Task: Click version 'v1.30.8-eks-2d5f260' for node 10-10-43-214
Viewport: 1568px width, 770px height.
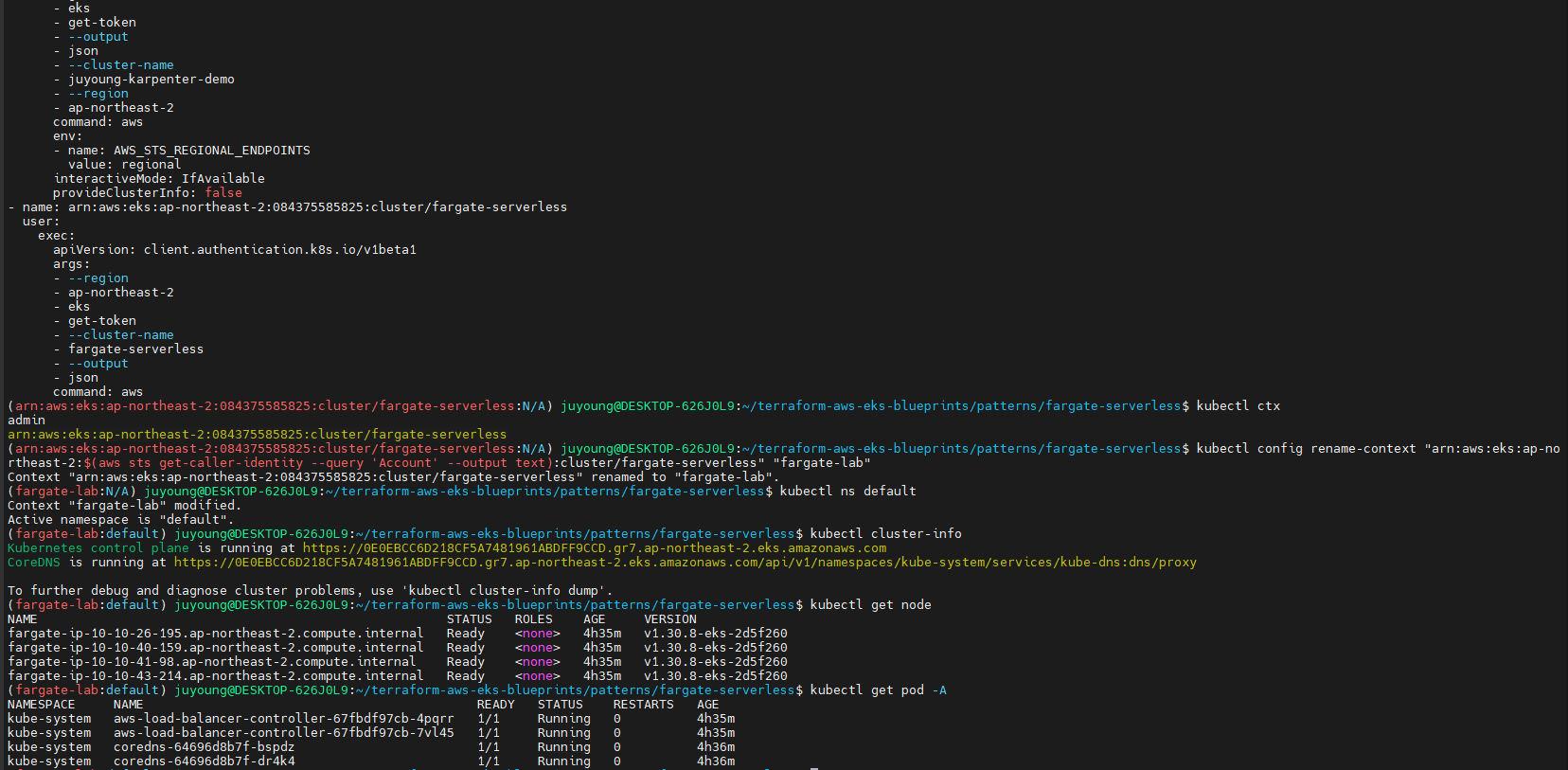Action: point(716,676)
